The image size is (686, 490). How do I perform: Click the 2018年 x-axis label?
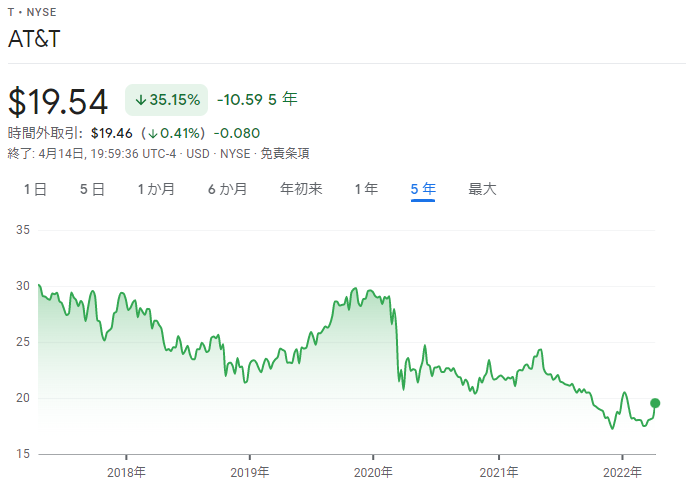[126, 472]
